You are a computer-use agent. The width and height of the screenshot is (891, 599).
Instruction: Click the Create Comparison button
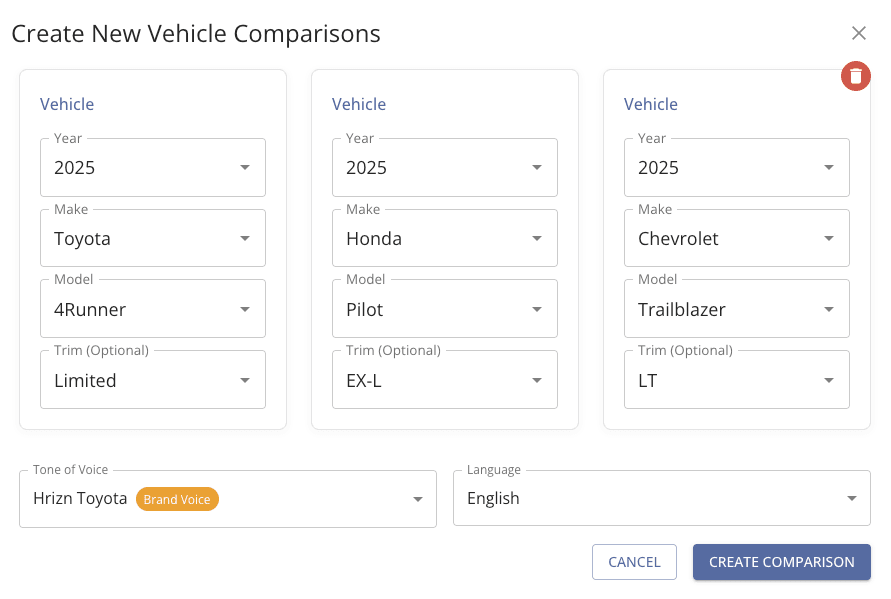(x=781, y=562)
